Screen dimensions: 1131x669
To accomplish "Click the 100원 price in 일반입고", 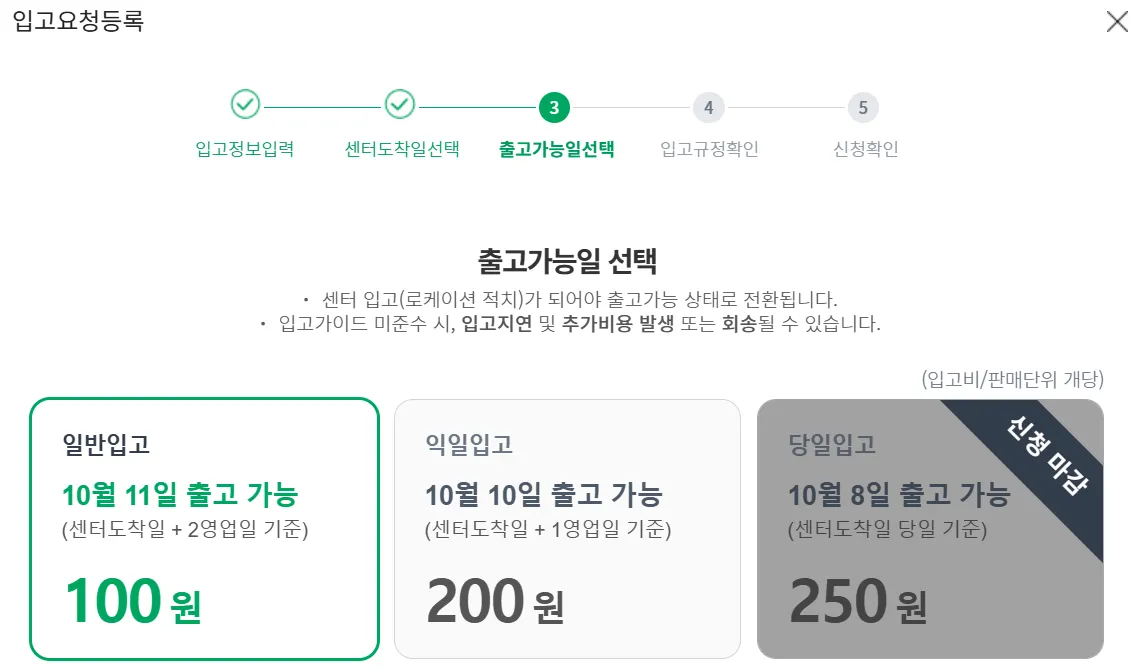I will coord(133,601).
